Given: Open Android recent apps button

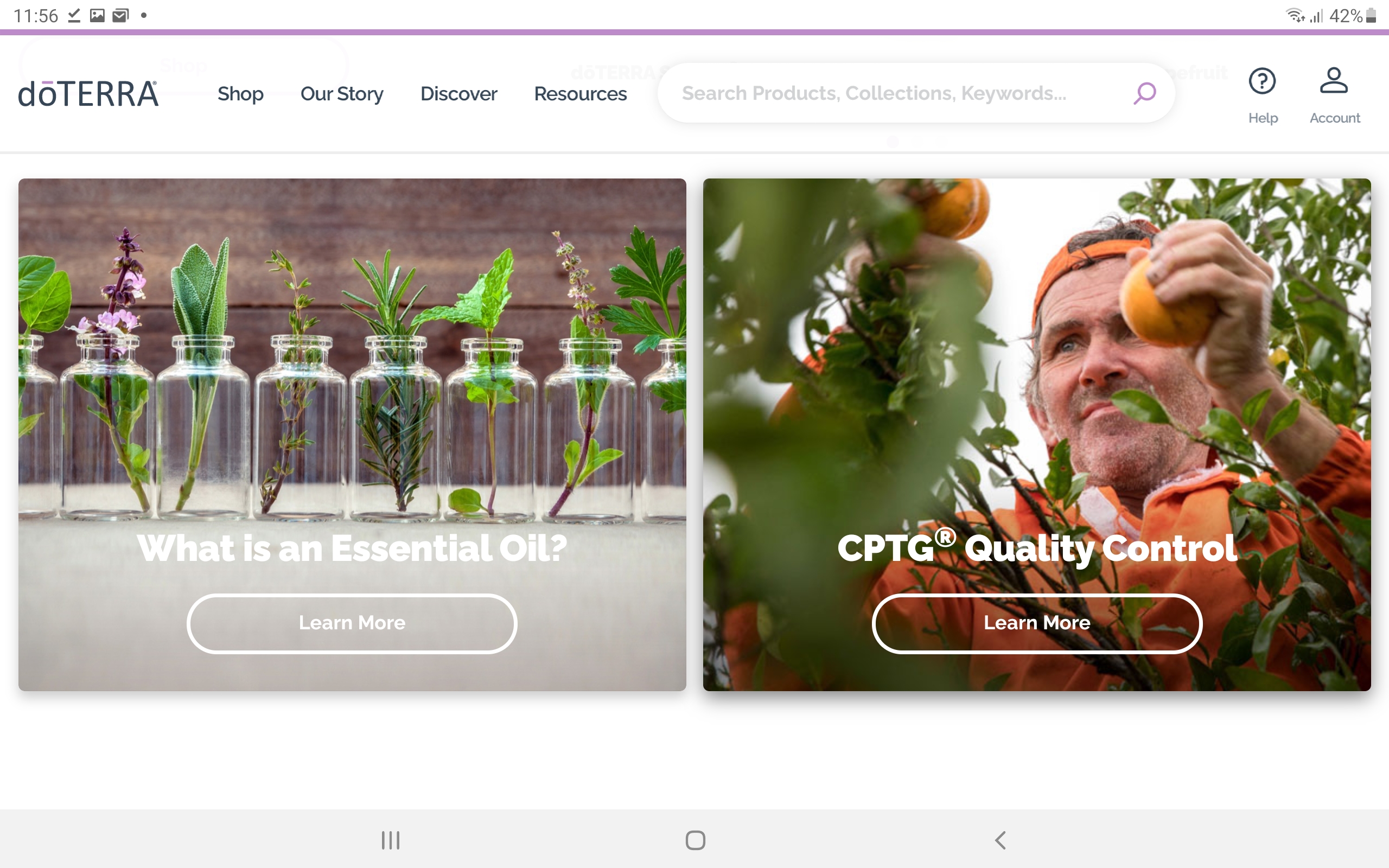Looking at the screenshot, I should (390, 840).
